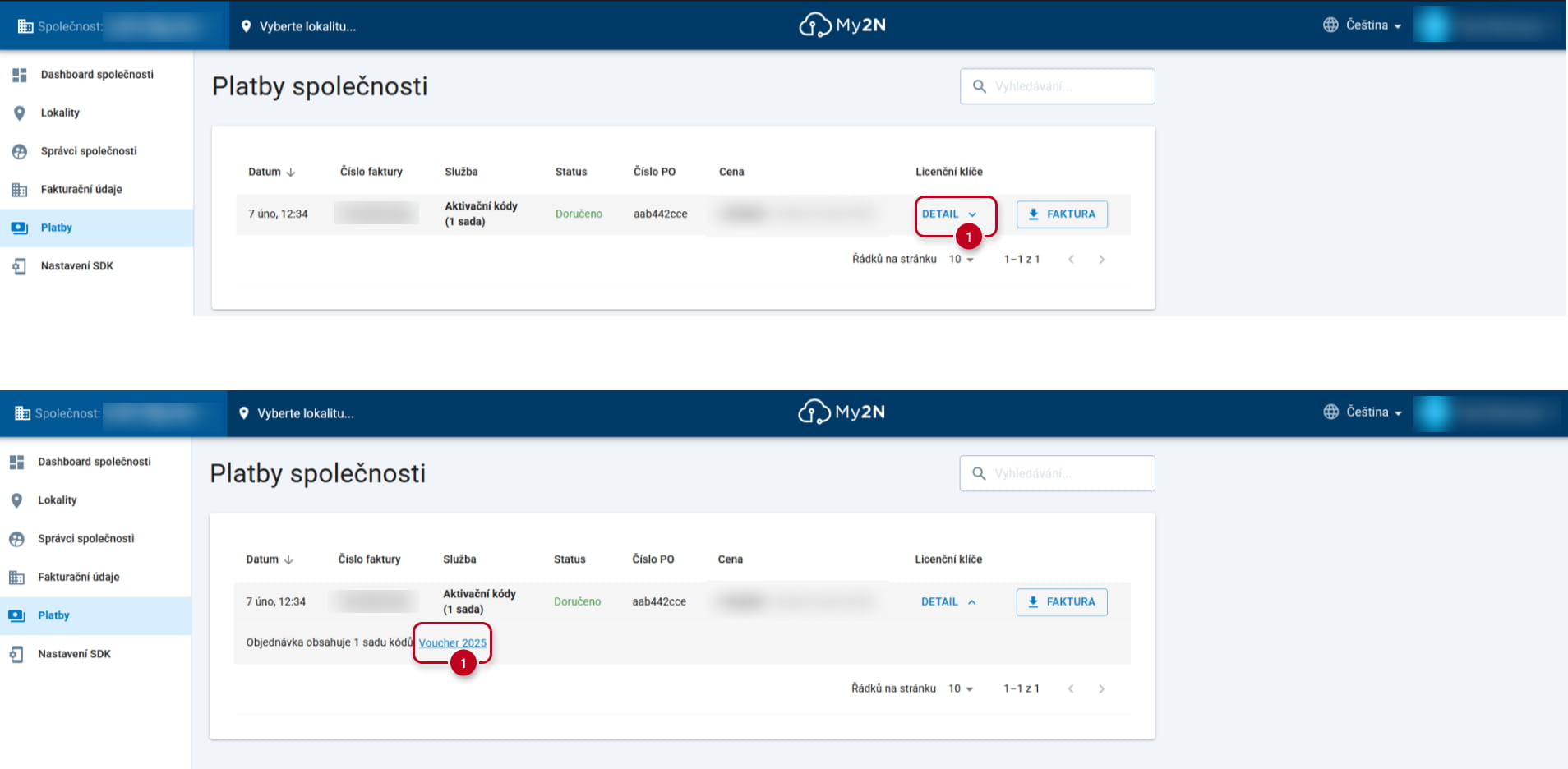Screen dimensions: 1568x769
Task: Select Fakturační údaje icon in lower sidebar
Action: 17,578
